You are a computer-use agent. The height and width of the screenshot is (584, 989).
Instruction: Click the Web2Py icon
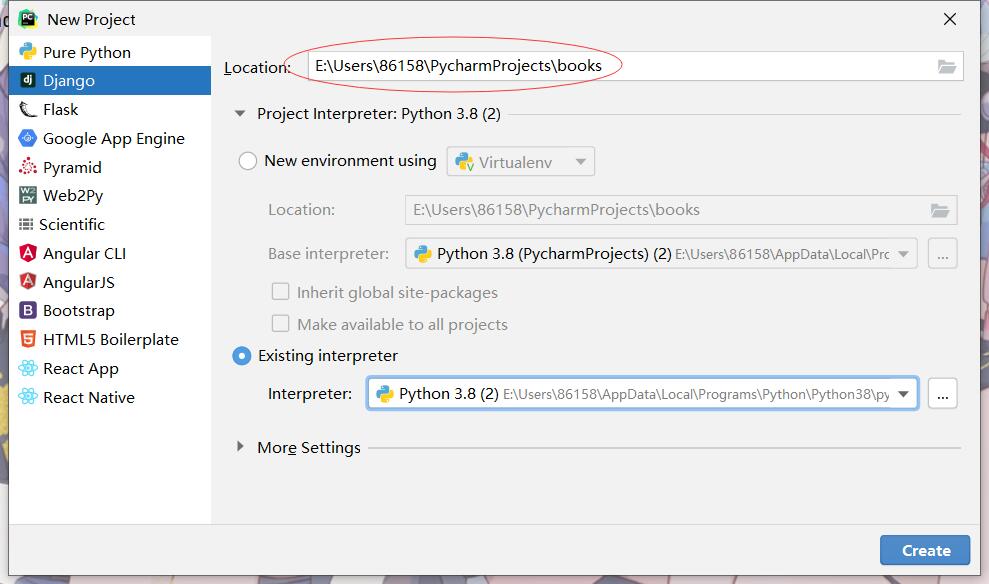click(x=28, y=196)
